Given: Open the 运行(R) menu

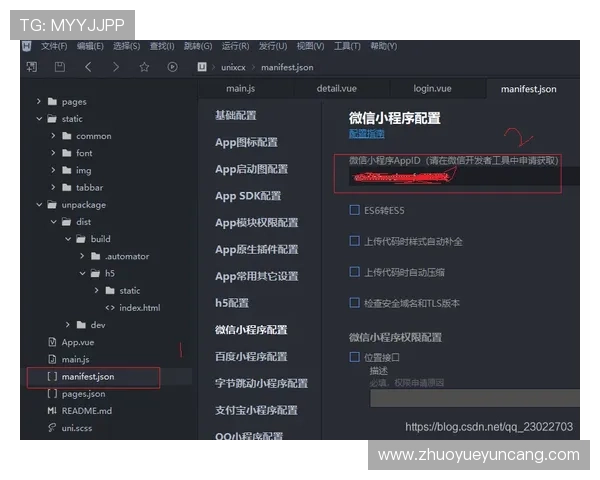Looking at the screenshot, I should point(235,46).
